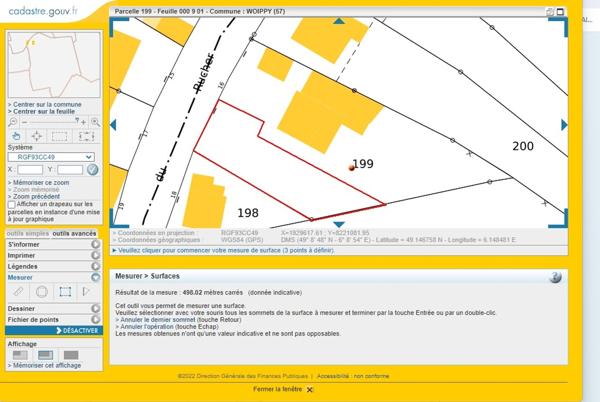The image size is (600, 402).
Task: Click the 'Mesurer > Surfaces' heading
Action: [x=147, y=276]
